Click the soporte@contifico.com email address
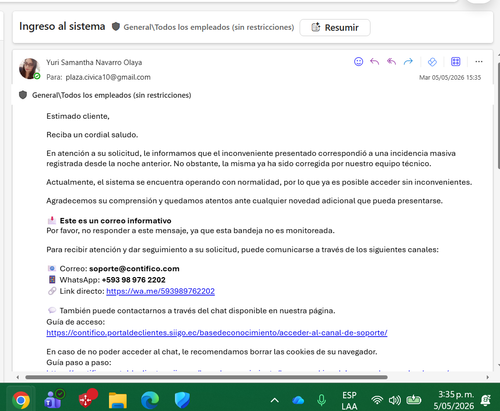The image size is (500, 411). tap(134, 269)
